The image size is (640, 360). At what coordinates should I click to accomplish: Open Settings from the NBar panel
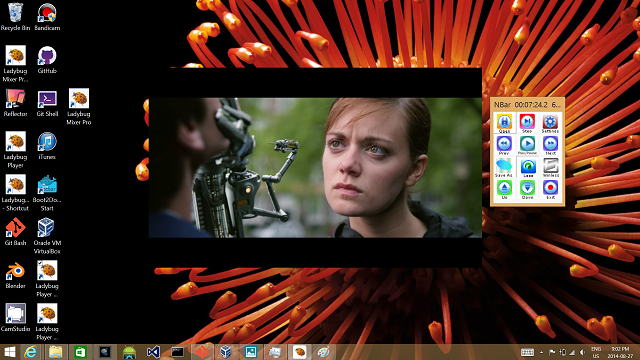tap(550, 123)
